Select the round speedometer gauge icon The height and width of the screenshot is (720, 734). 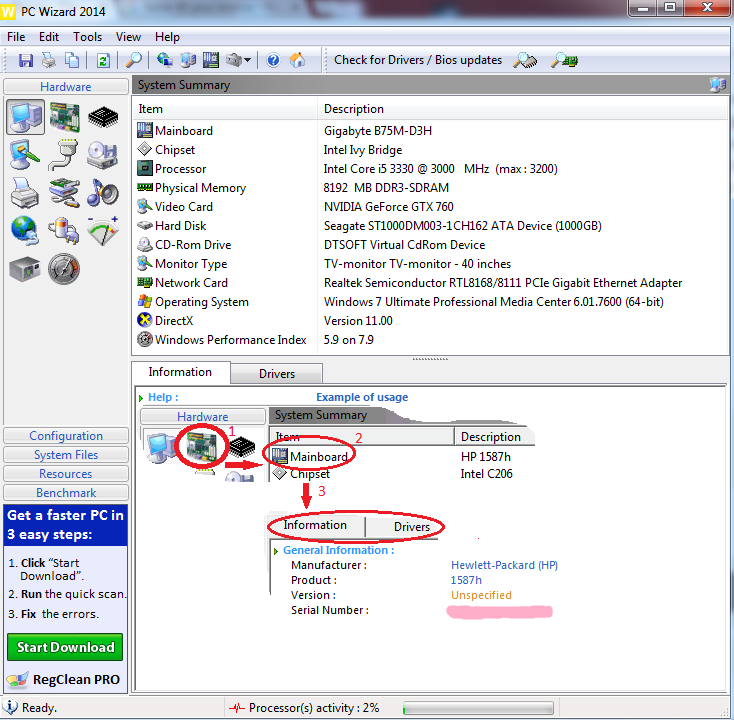point(64,269)
